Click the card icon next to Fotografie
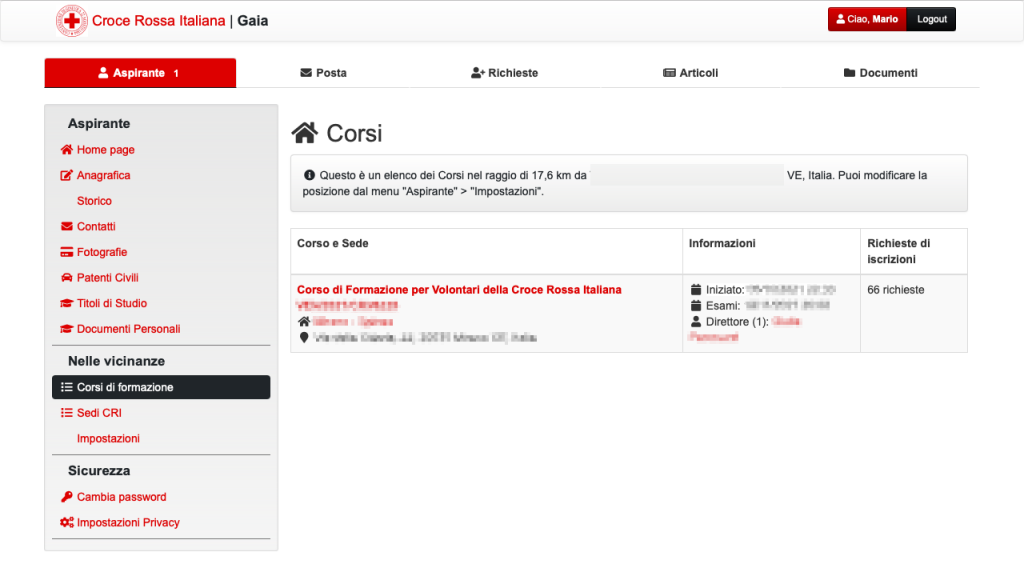 pos(67,252)
